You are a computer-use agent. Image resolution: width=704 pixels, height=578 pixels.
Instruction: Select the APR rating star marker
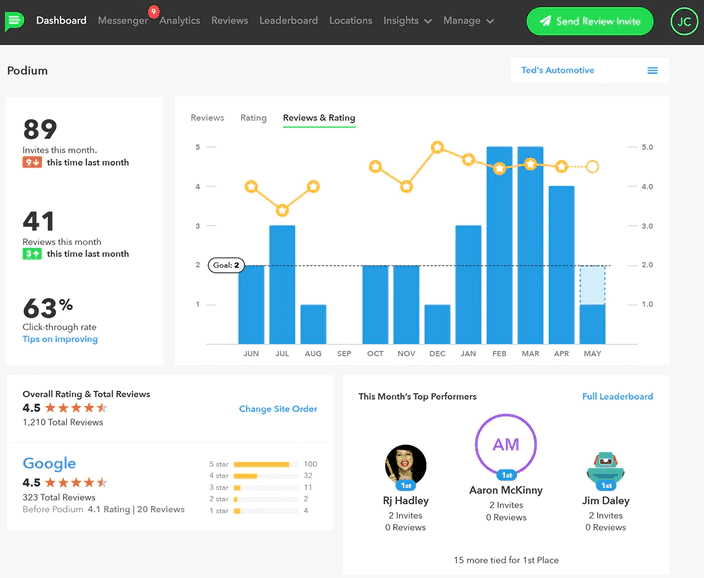(x=561, y=167)
